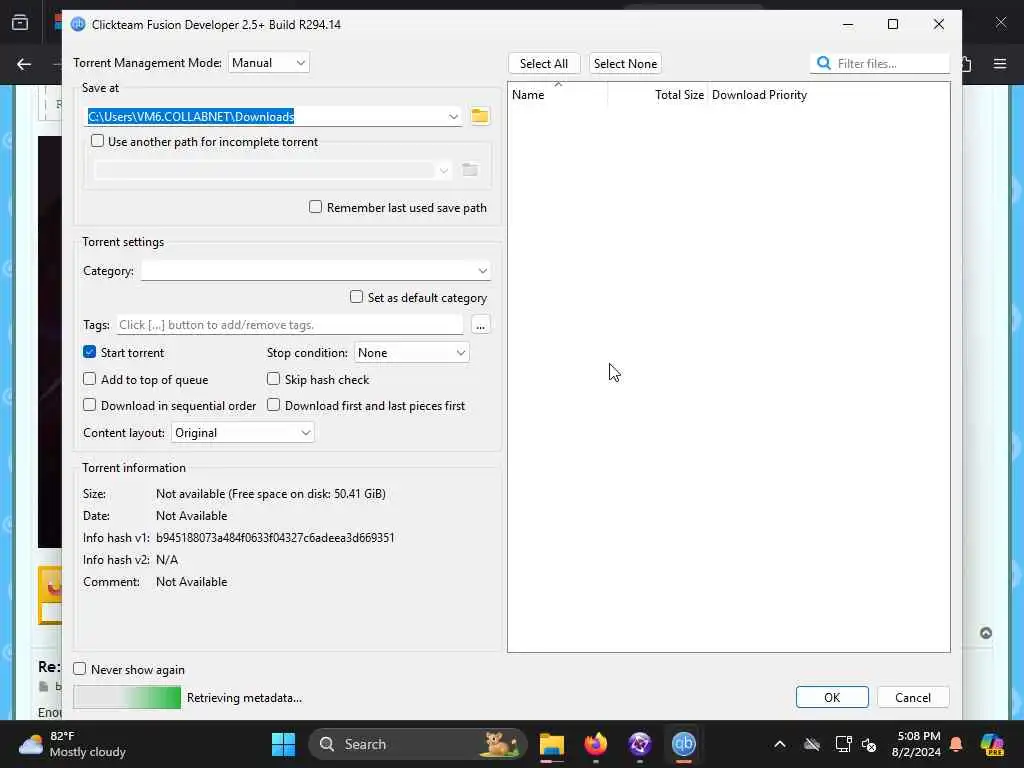The height and width of the screenshot is (768, 1024).
Task: Open Copilot preview icon in taskbar
Action: [x=992, y=744]
